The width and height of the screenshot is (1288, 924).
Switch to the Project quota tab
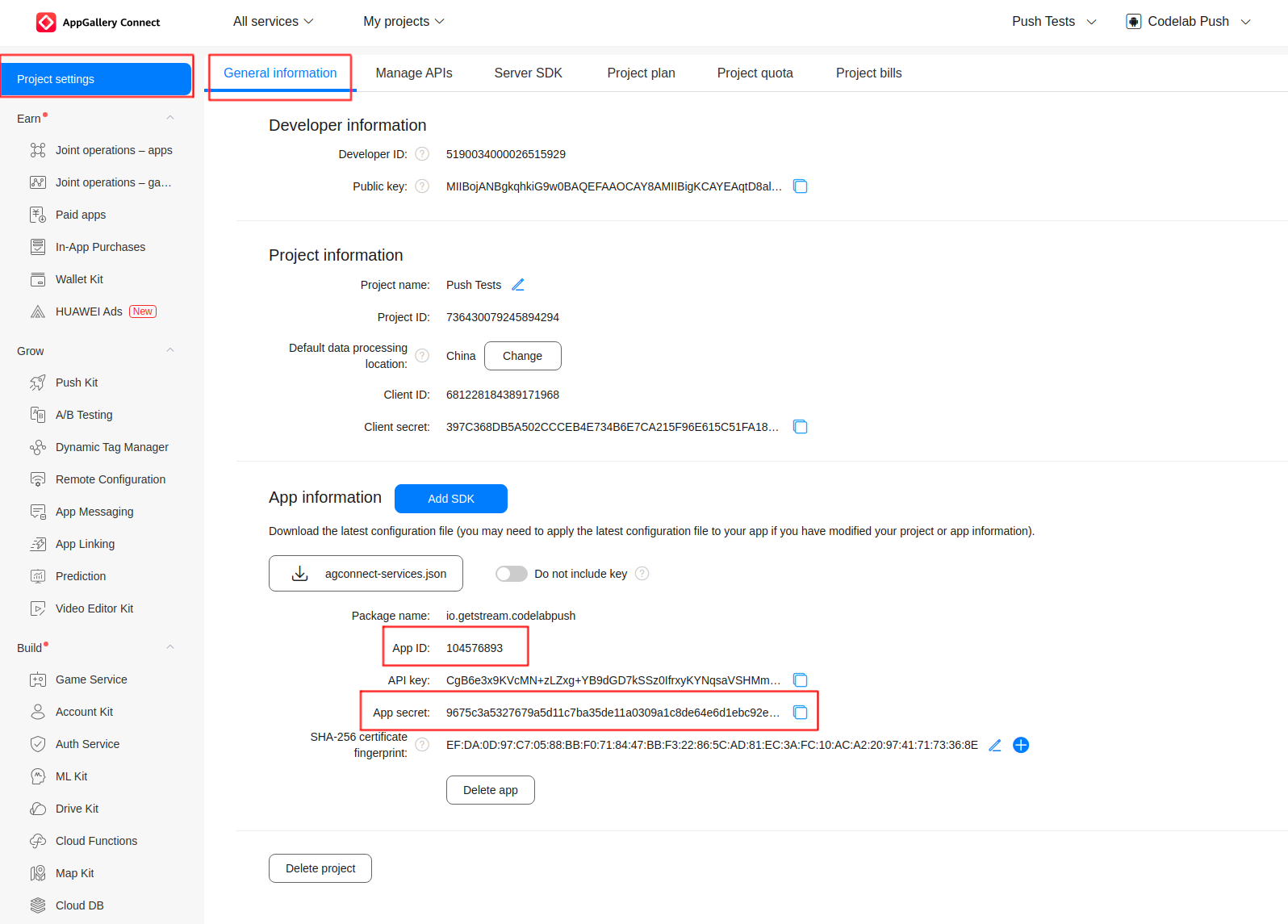click(755, 73)
